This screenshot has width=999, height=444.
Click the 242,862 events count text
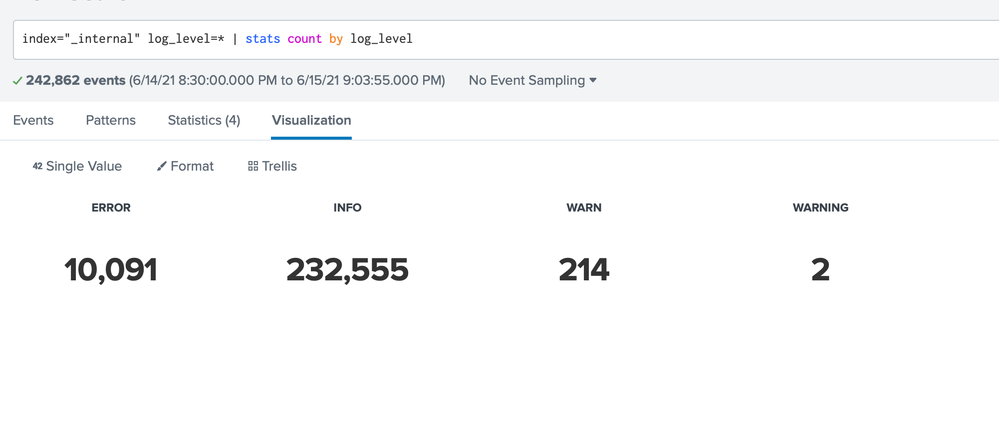(76, 80)
